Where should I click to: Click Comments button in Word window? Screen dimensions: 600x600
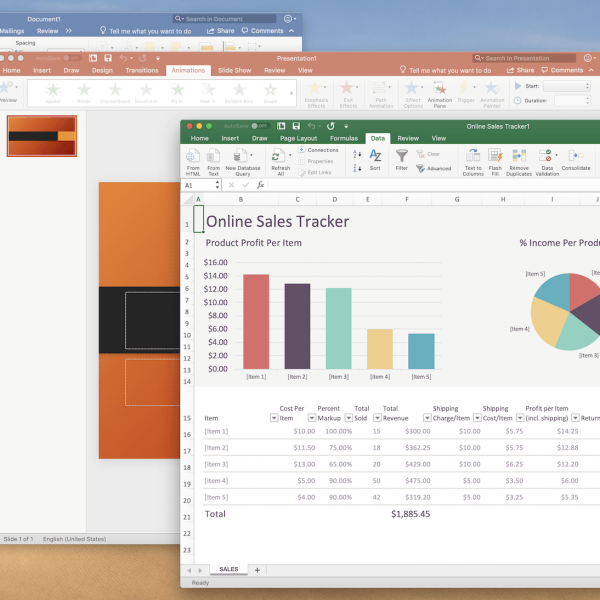click(x=262, y=31)
